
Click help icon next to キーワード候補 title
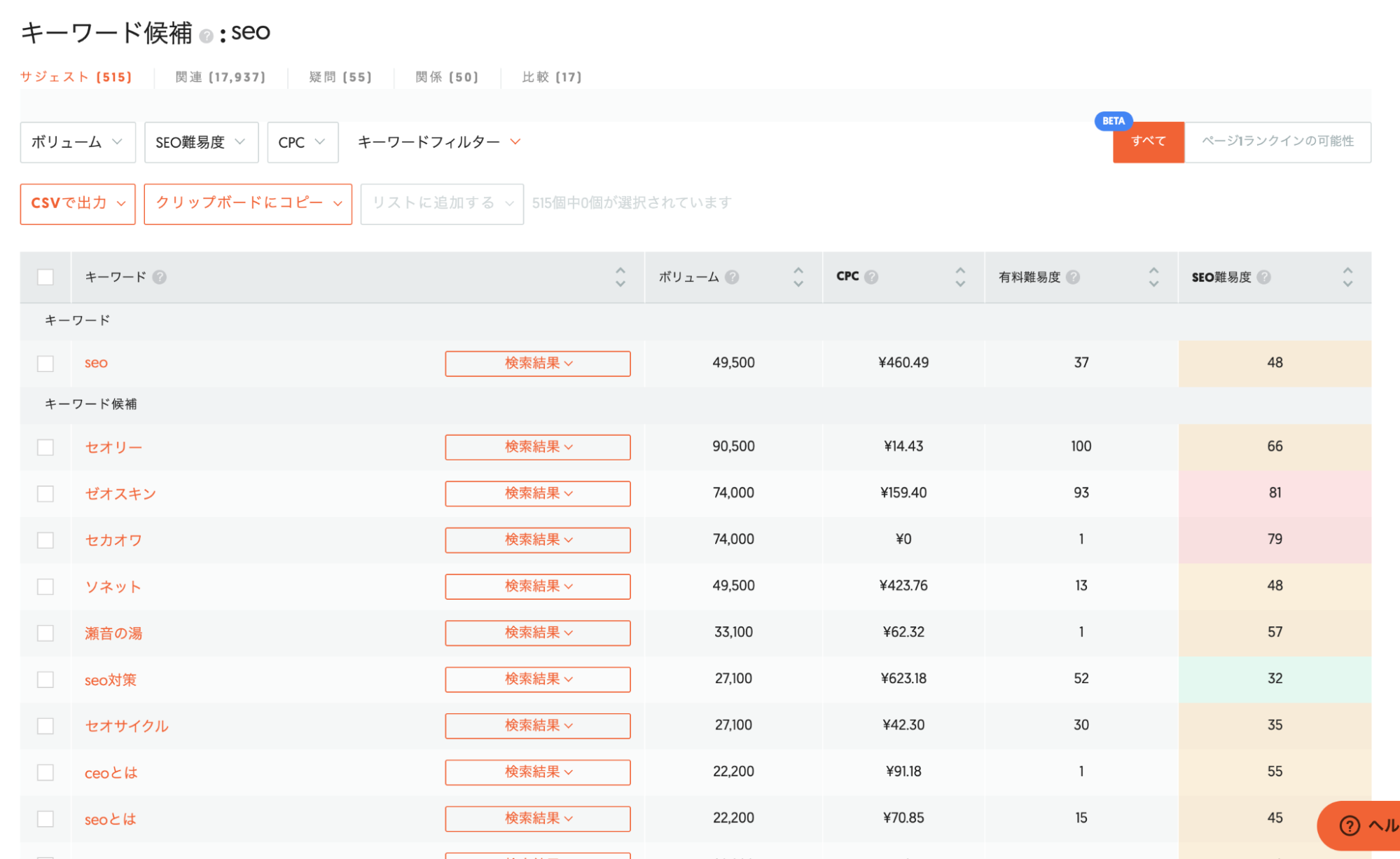pyautogui.click(x=206, y=36)
